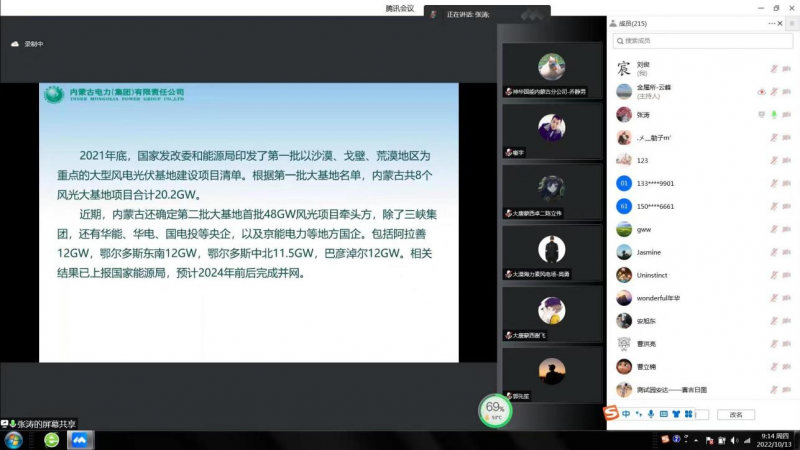Click the video tile with the purple-cap avatar
This screenshot has height=450, width=800.
pyautogui.click(x=552, y=313)
